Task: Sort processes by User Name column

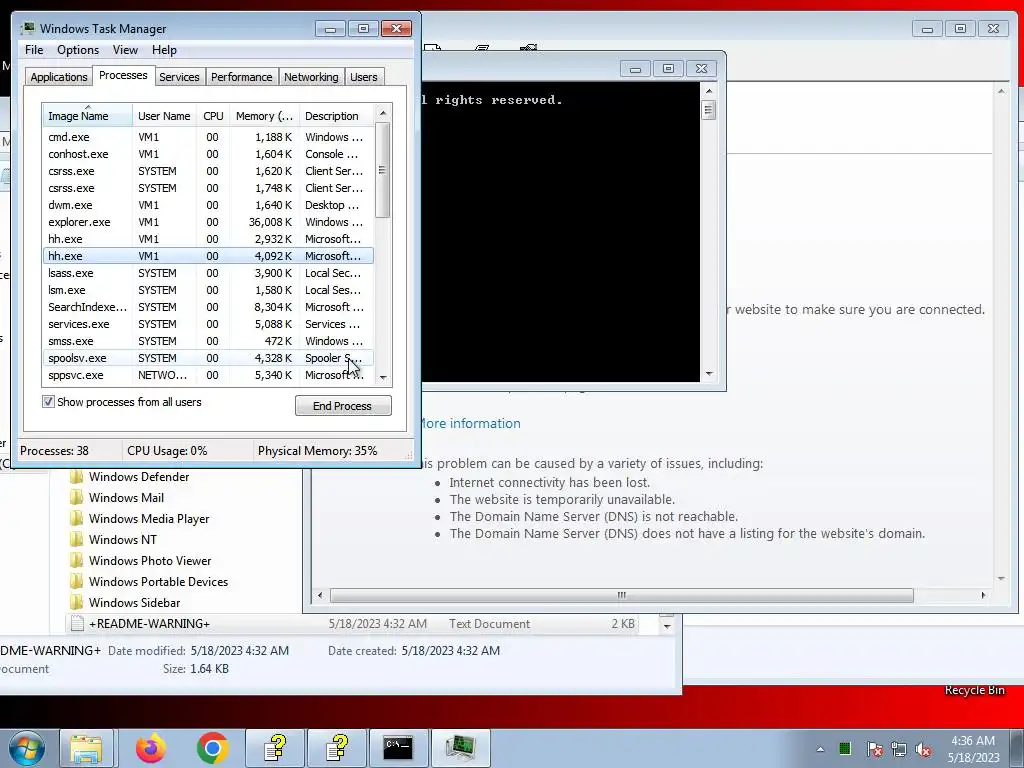Action: click(x=164, y=116)
